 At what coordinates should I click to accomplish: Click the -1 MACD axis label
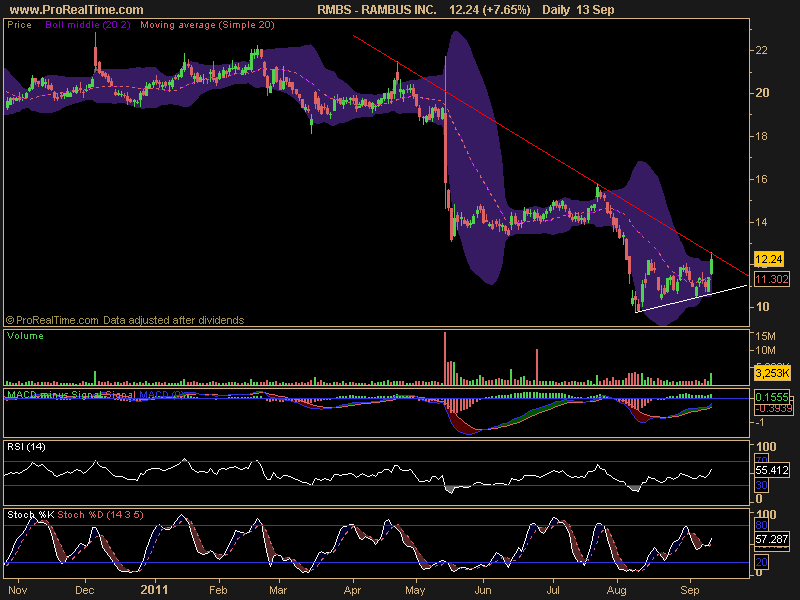click(760, 422)
